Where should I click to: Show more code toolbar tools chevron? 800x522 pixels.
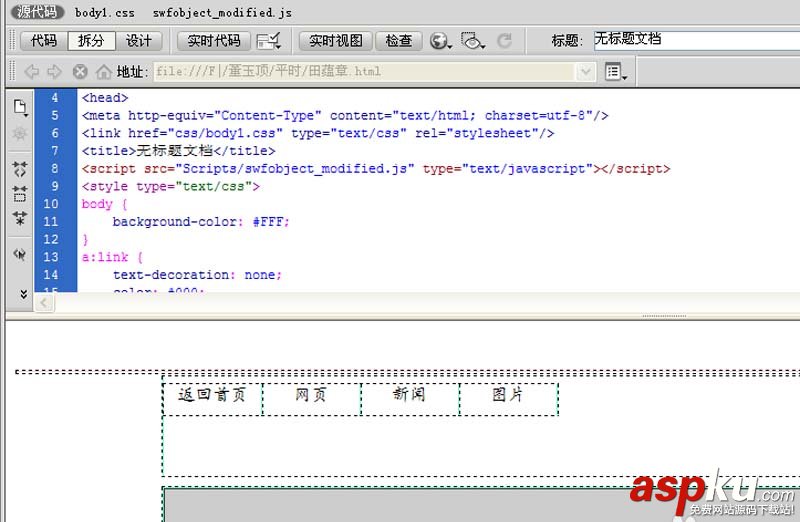coord(23,294)
